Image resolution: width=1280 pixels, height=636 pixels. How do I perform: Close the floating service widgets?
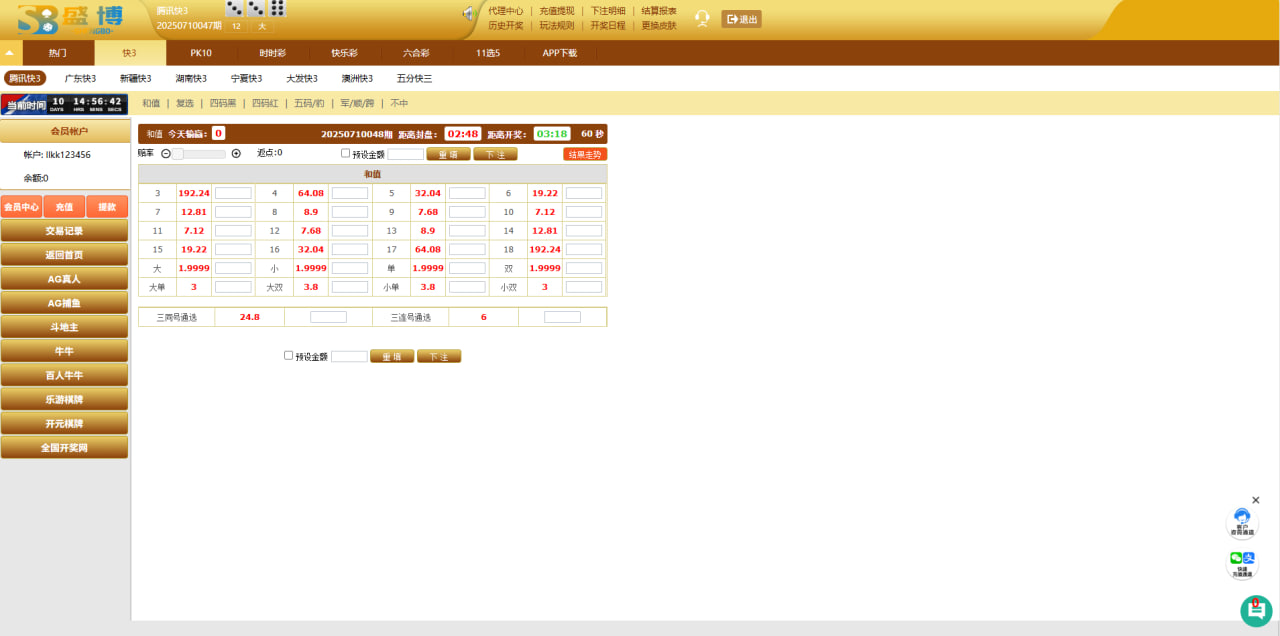click(x=1256, y=500)
